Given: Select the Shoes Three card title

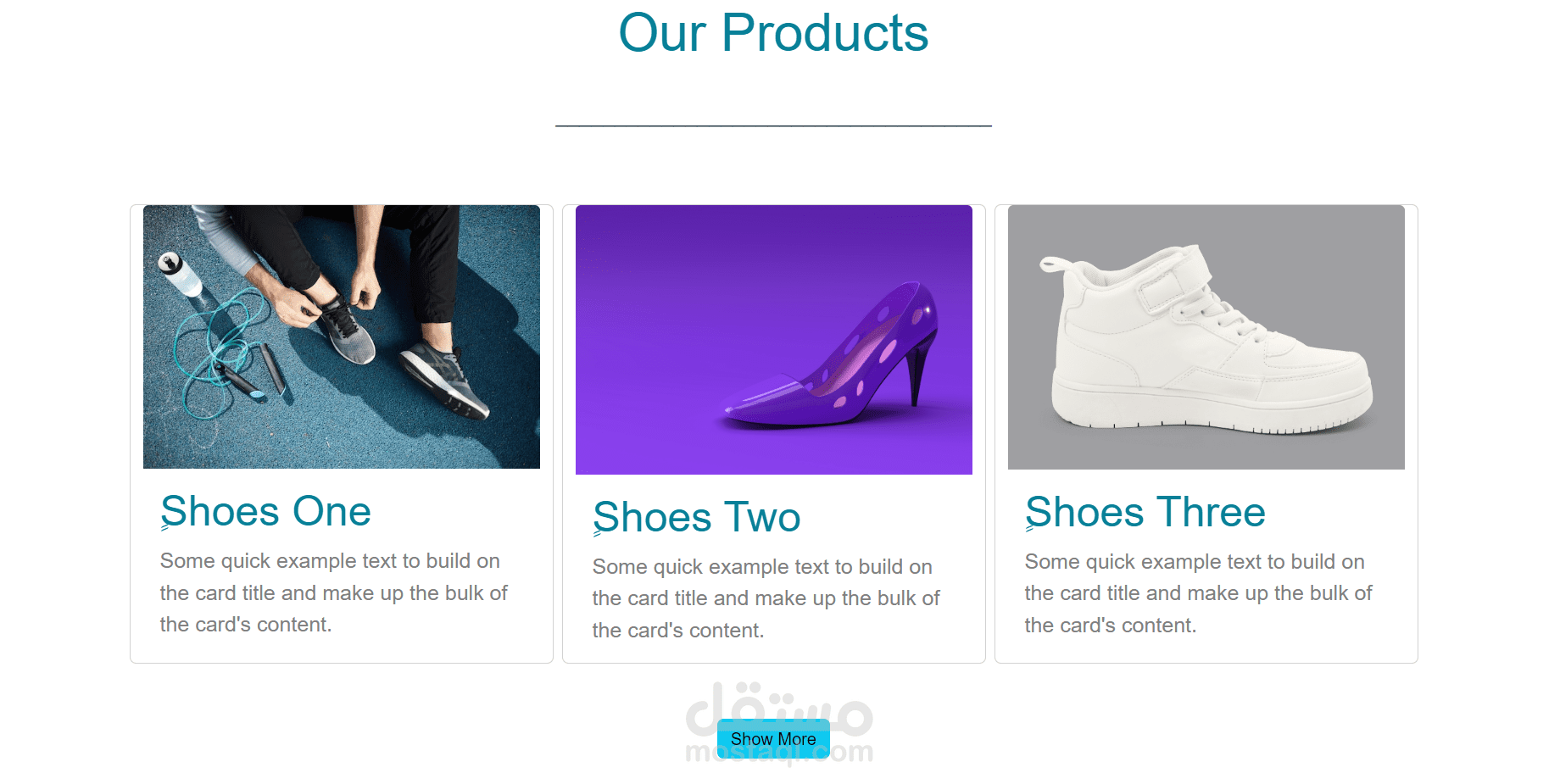Looking at the screenshot, I should [x=1145, y=512].
